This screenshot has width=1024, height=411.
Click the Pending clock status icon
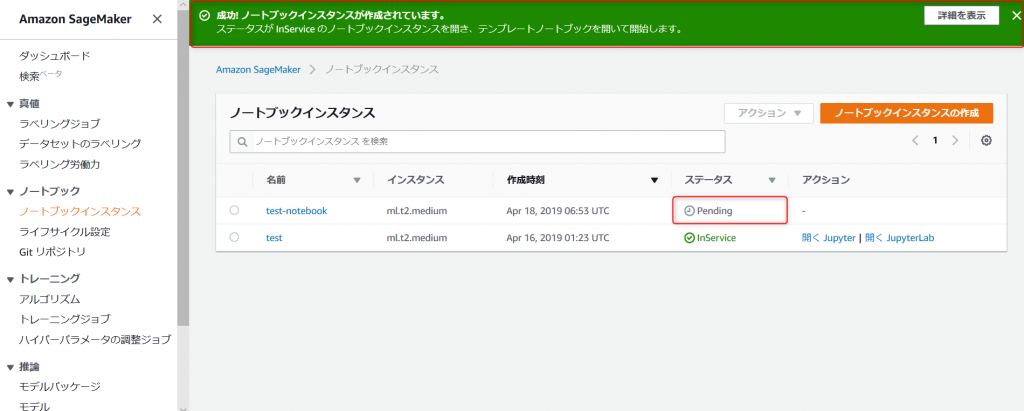(689, 211)
